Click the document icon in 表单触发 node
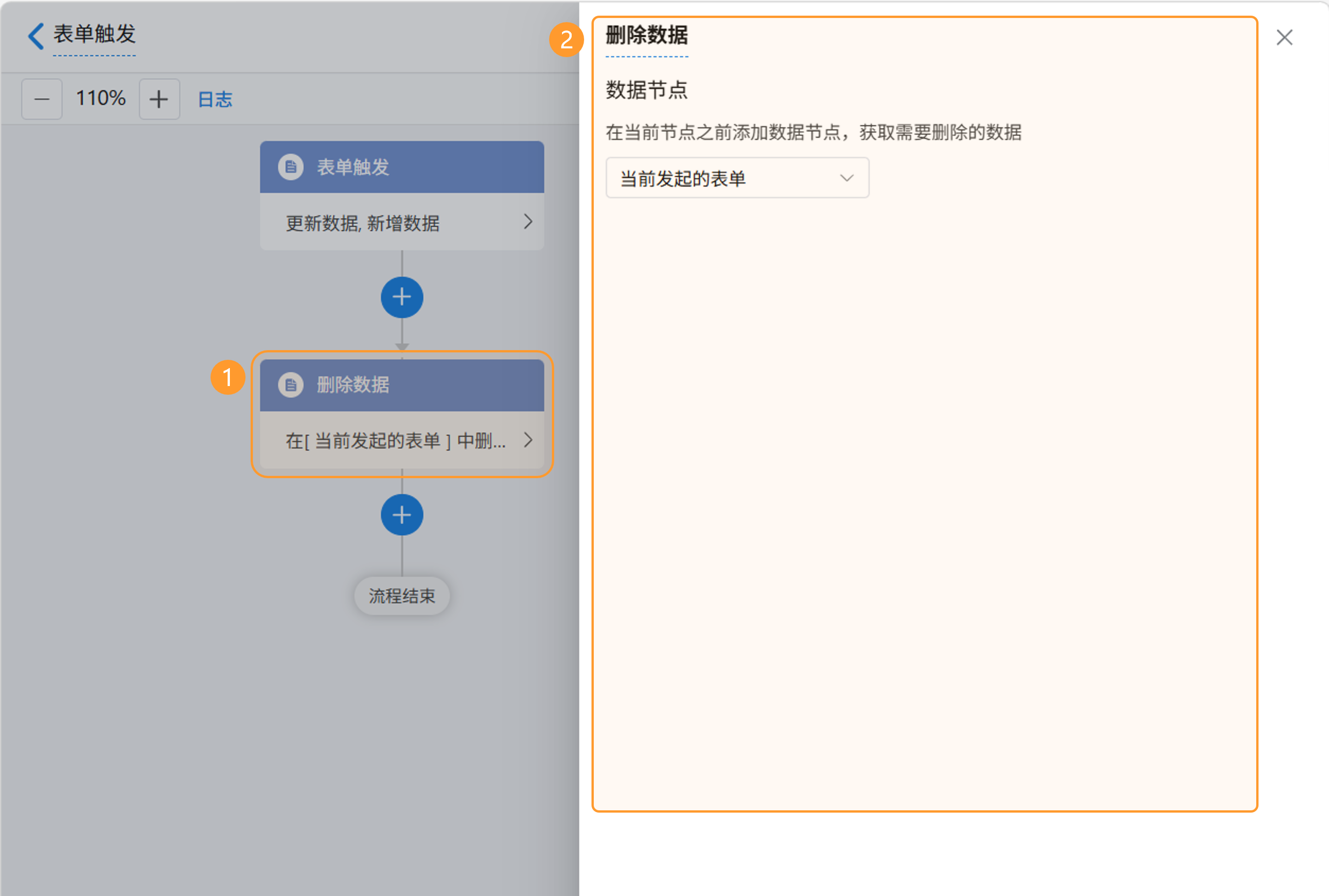 291,167
